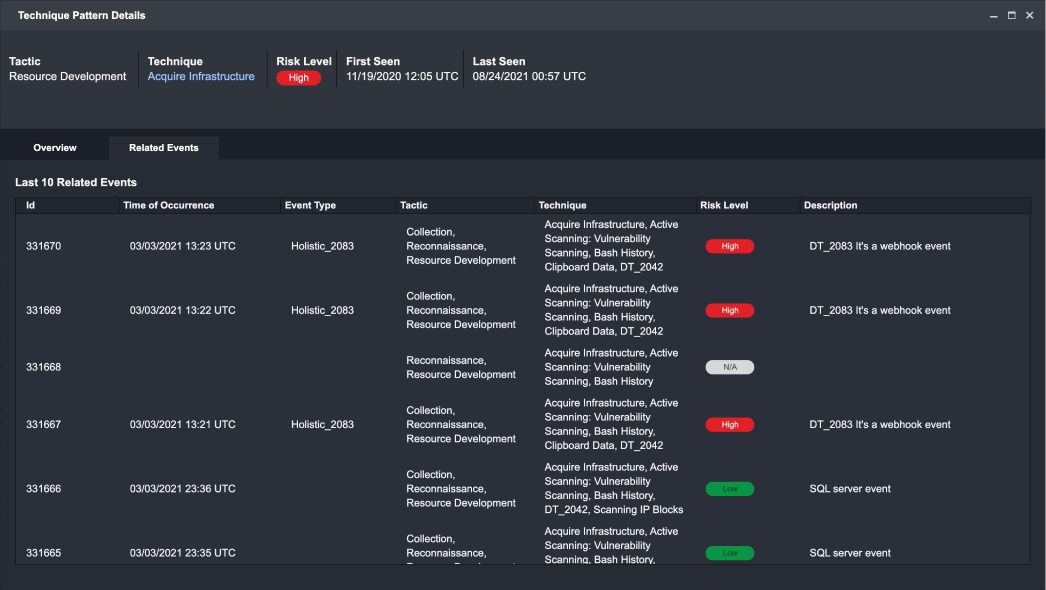Sort by the Tactic column header
This screenshot has height=590, width=1046.
point(414,206)
